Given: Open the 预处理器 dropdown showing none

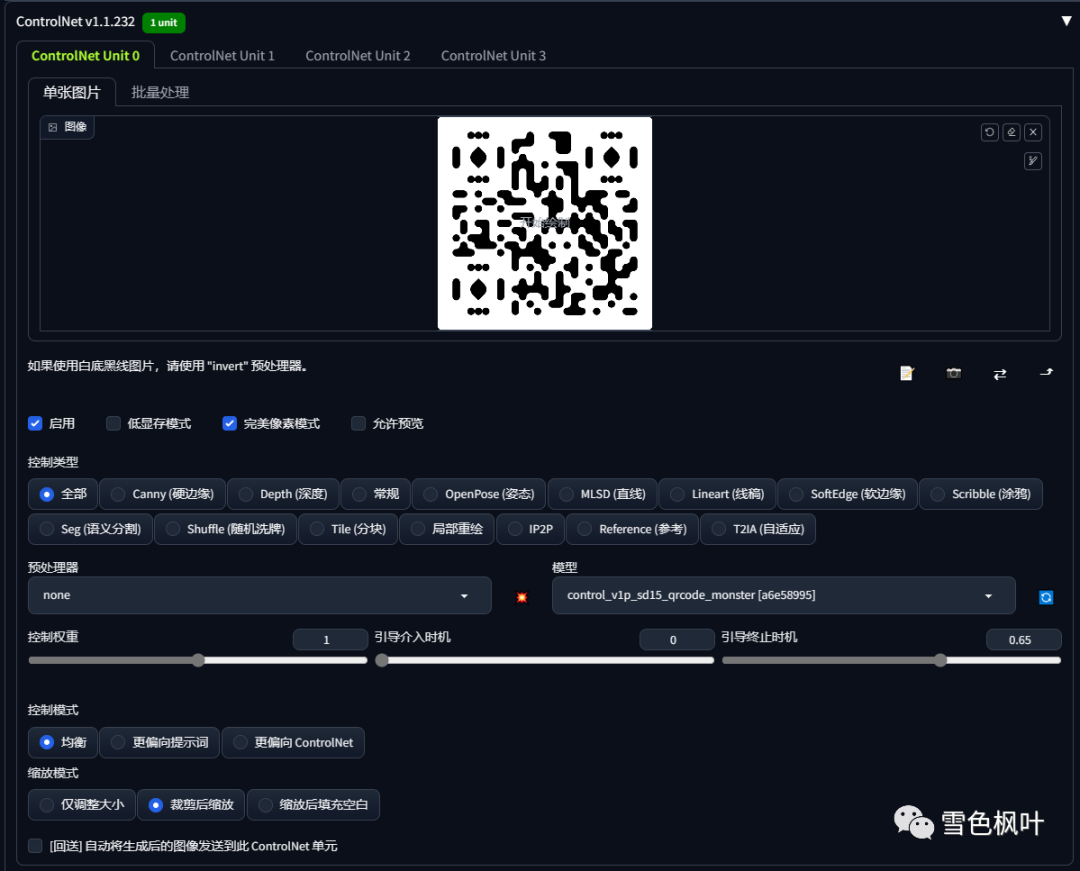Looking at the screenshot, I should tap(260, 595).
